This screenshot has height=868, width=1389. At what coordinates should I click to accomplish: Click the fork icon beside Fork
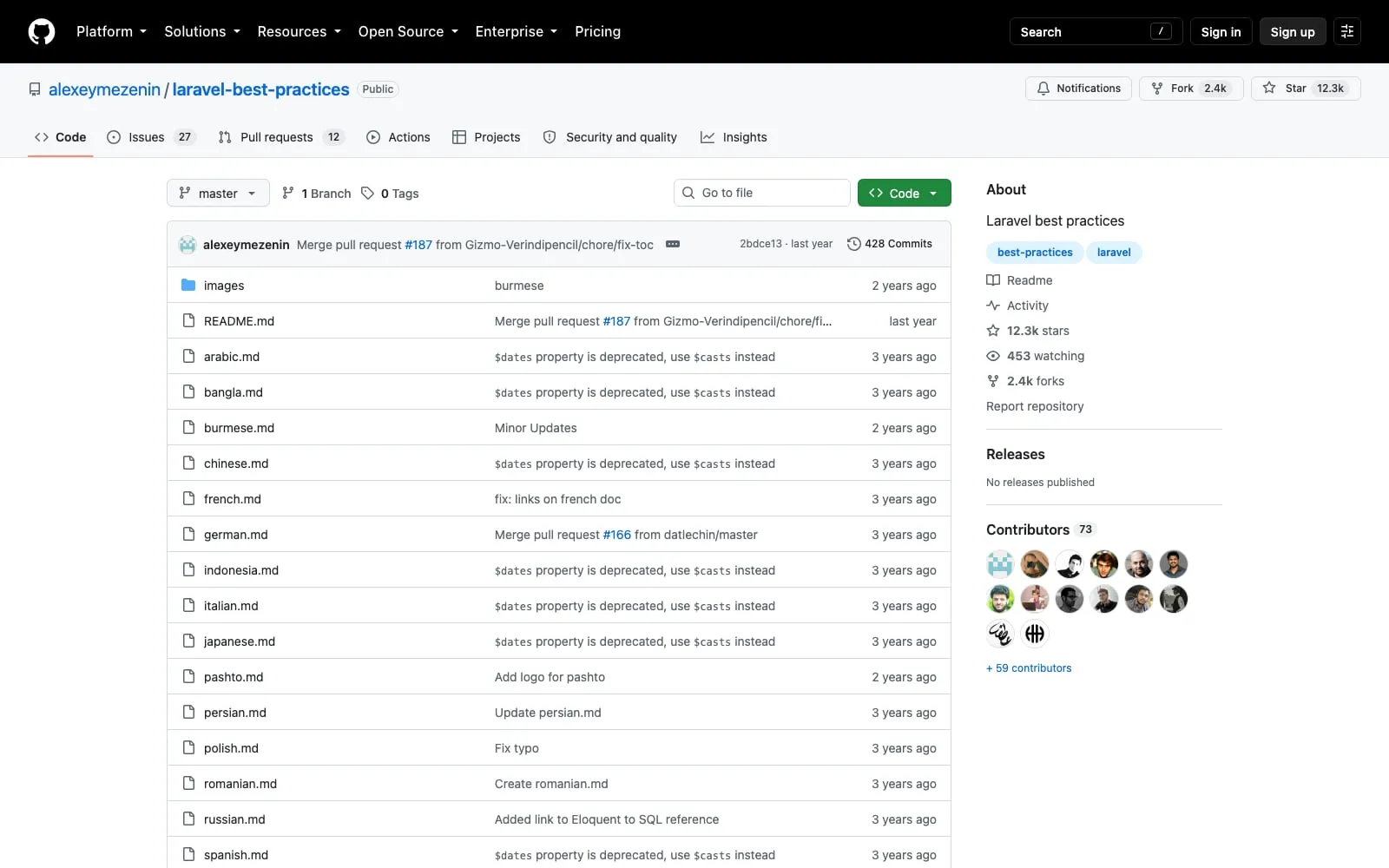1157,89
